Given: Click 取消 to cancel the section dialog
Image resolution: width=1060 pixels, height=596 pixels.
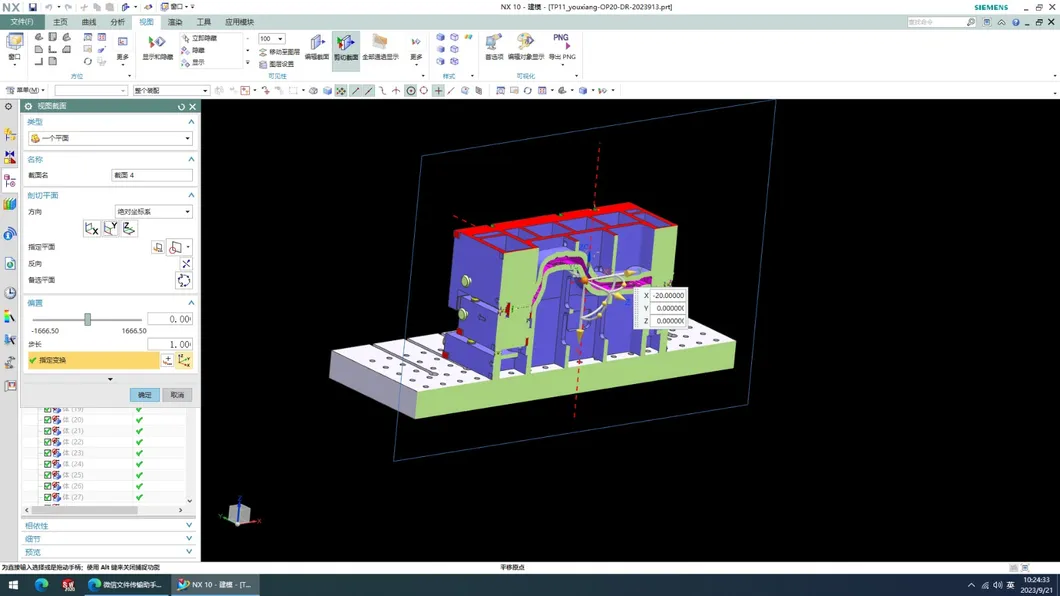Looking at the screenshot, I should (x=177, y=394).
